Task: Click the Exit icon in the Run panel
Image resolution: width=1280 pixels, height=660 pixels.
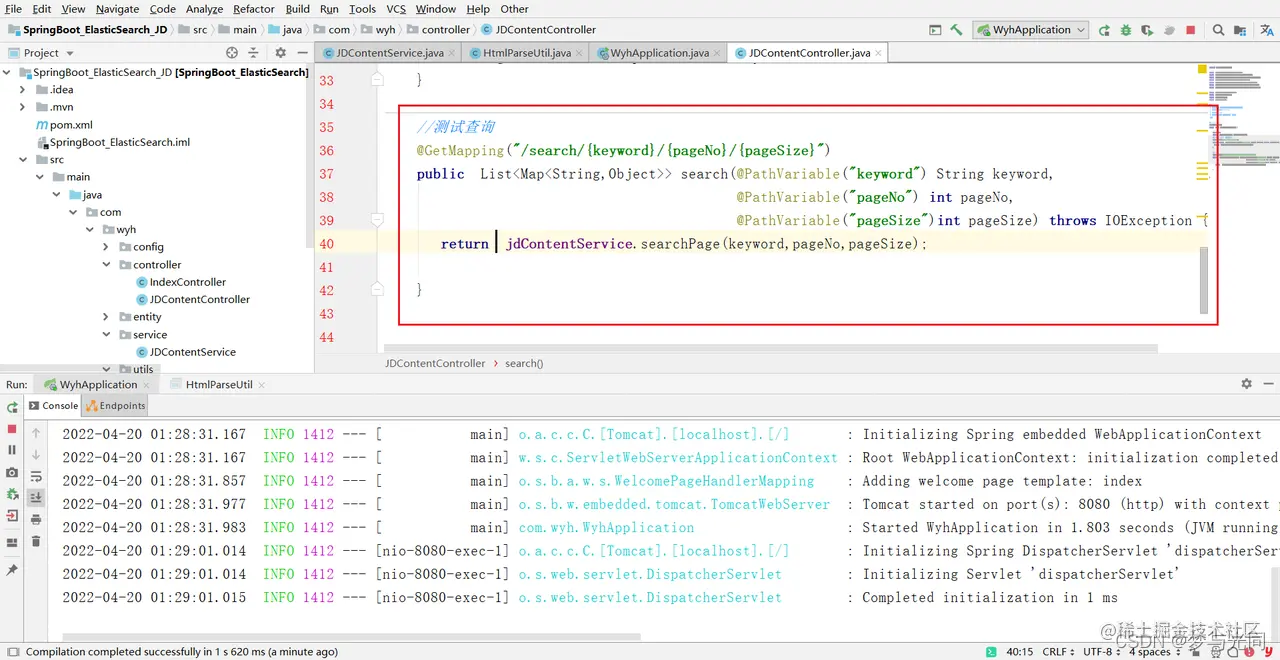Action: pyautogui.click(x=12, y=516)
